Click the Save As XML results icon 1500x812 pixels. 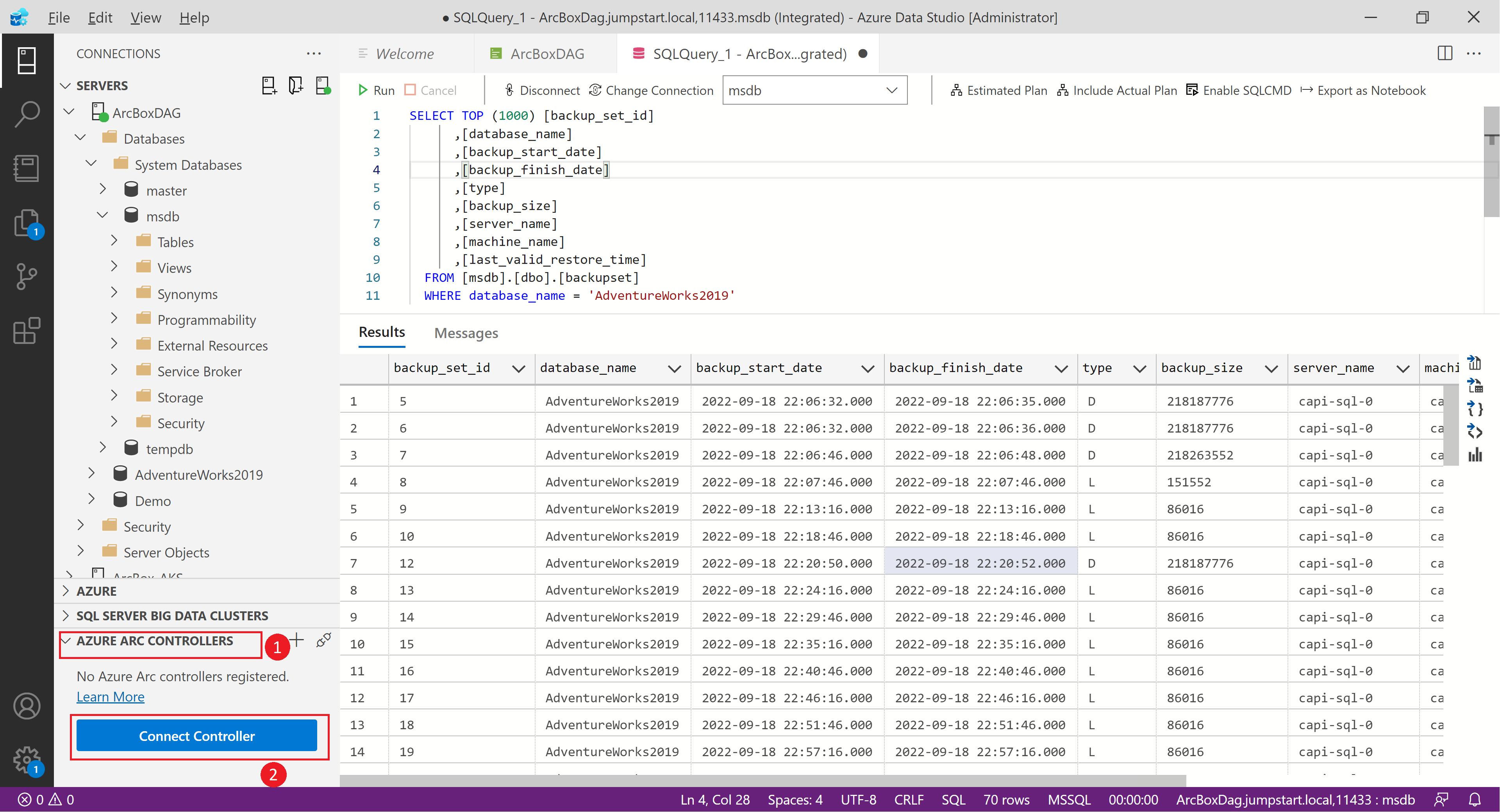tap(1474, 431)
